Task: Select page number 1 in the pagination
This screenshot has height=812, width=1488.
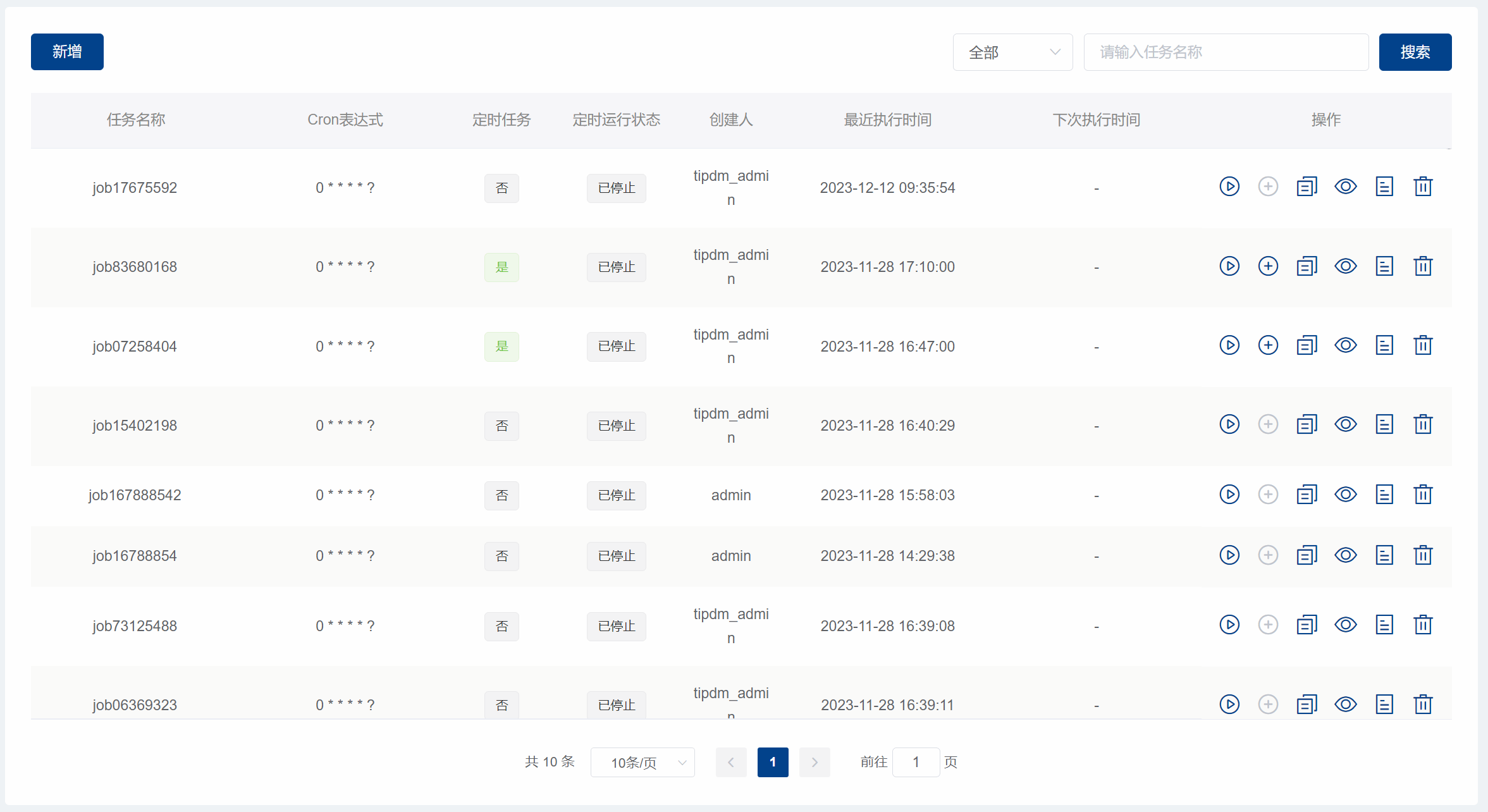Action: pos(772,762)
